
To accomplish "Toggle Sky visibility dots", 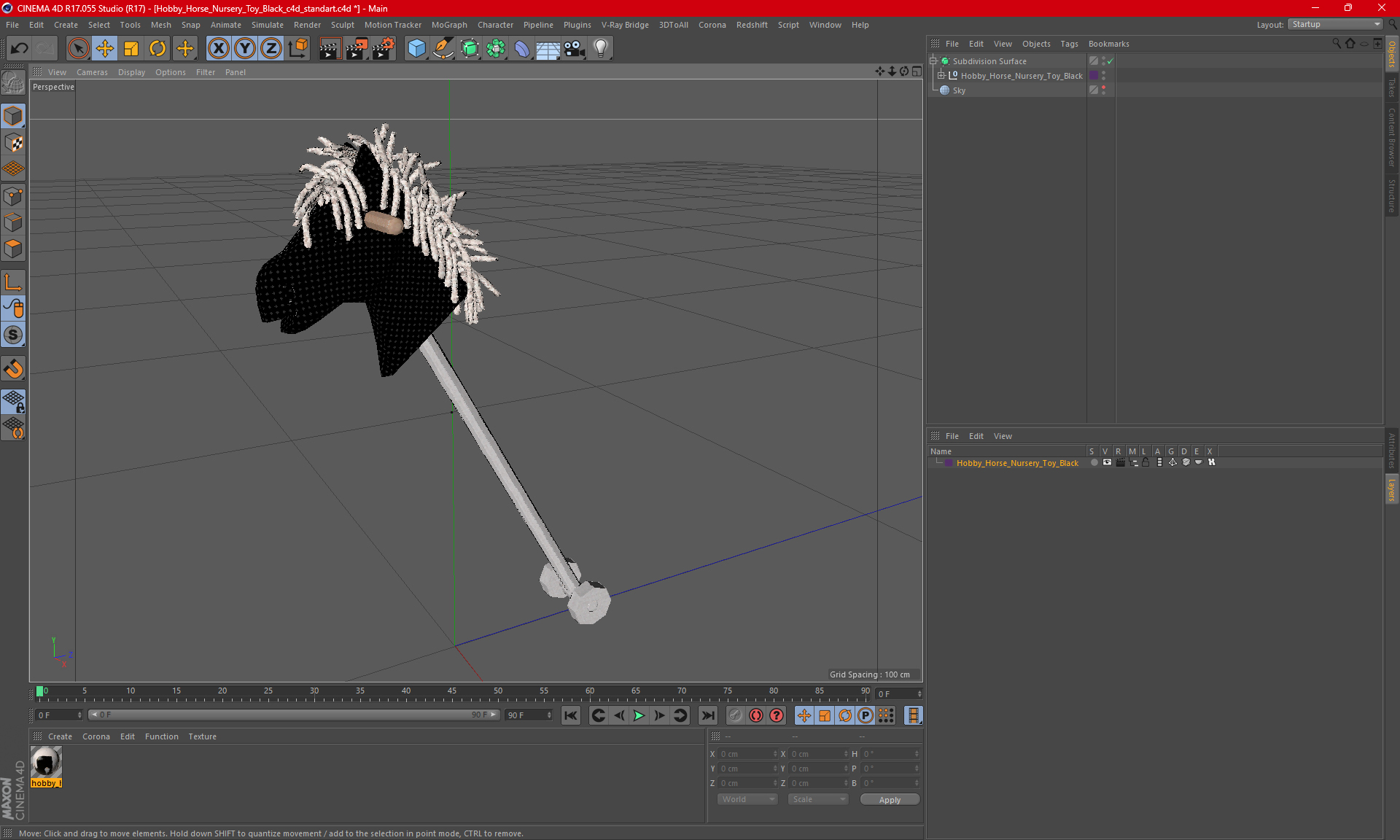I will tap(1103, 90).
